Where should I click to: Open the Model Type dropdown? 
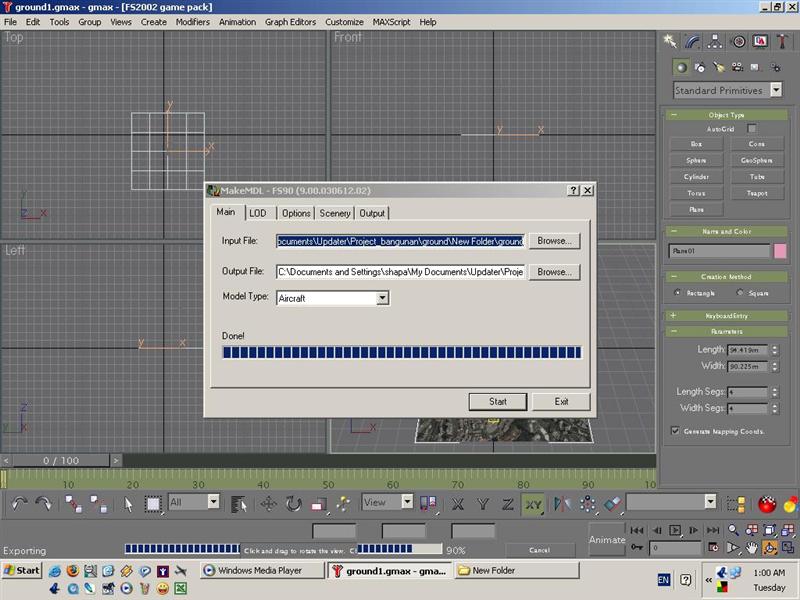(382, 298)
